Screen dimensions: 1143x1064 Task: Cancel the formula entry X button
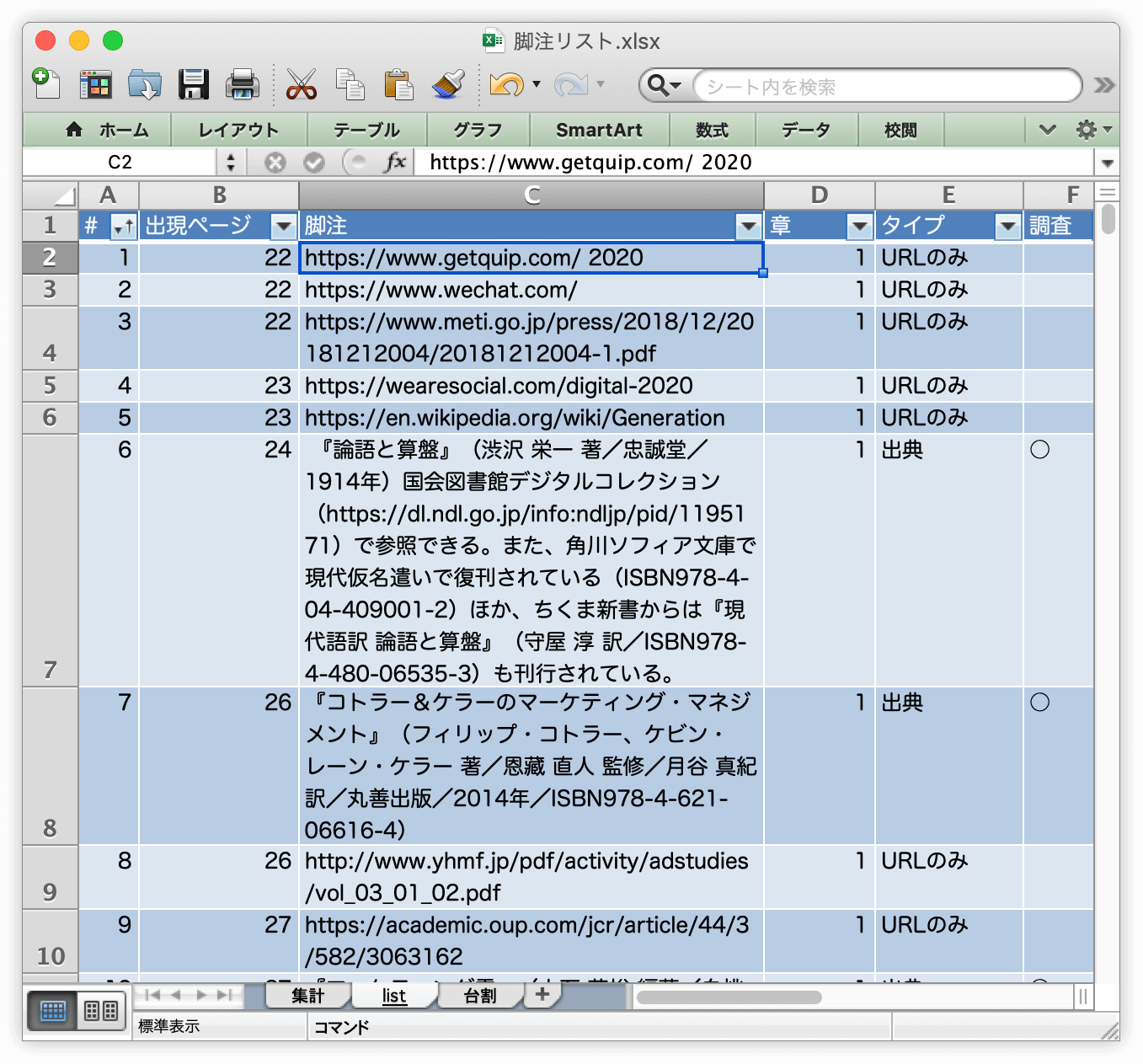click(275, 162)
